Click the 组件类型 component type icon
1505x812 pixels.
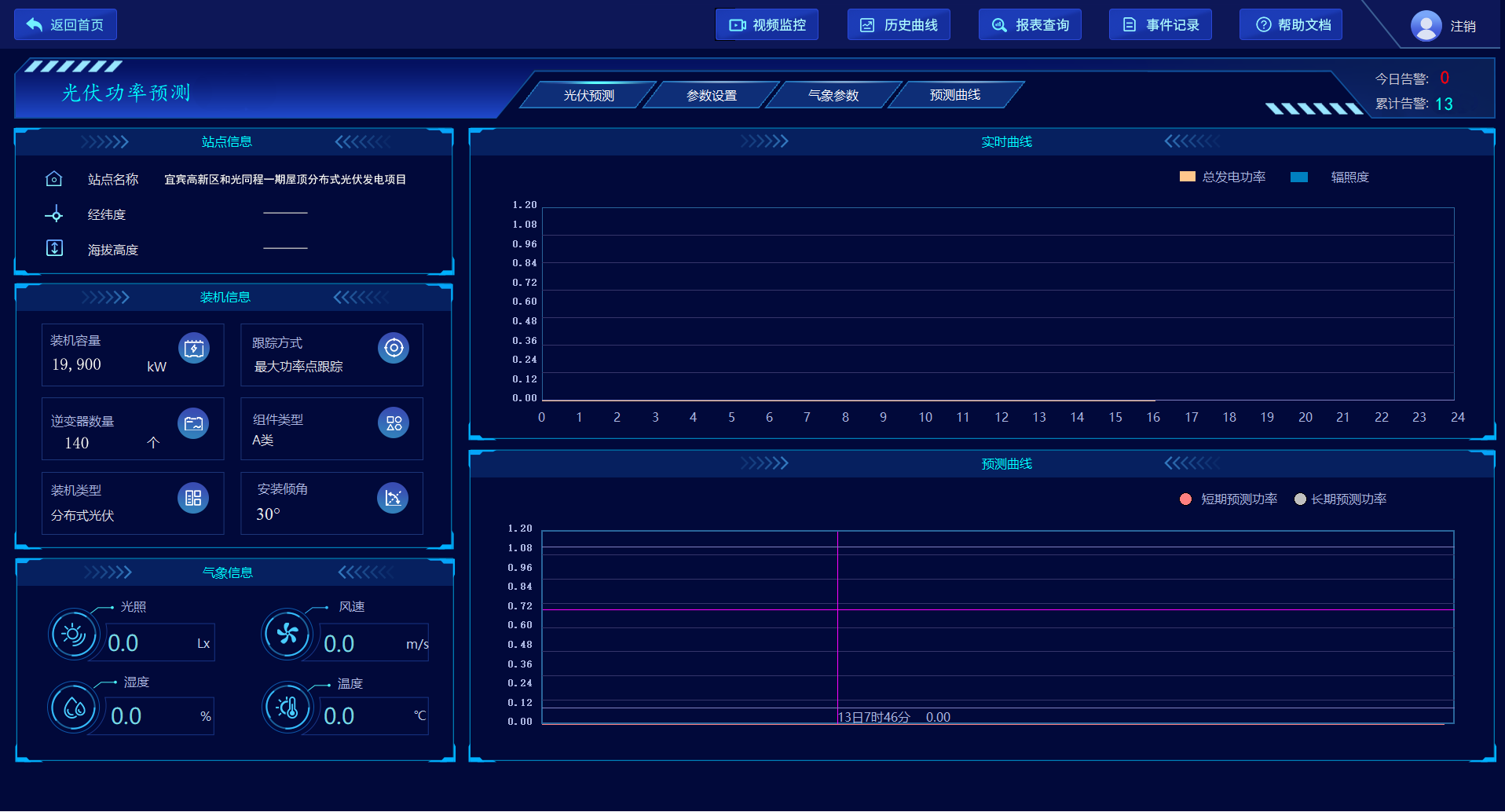(394, 423)
